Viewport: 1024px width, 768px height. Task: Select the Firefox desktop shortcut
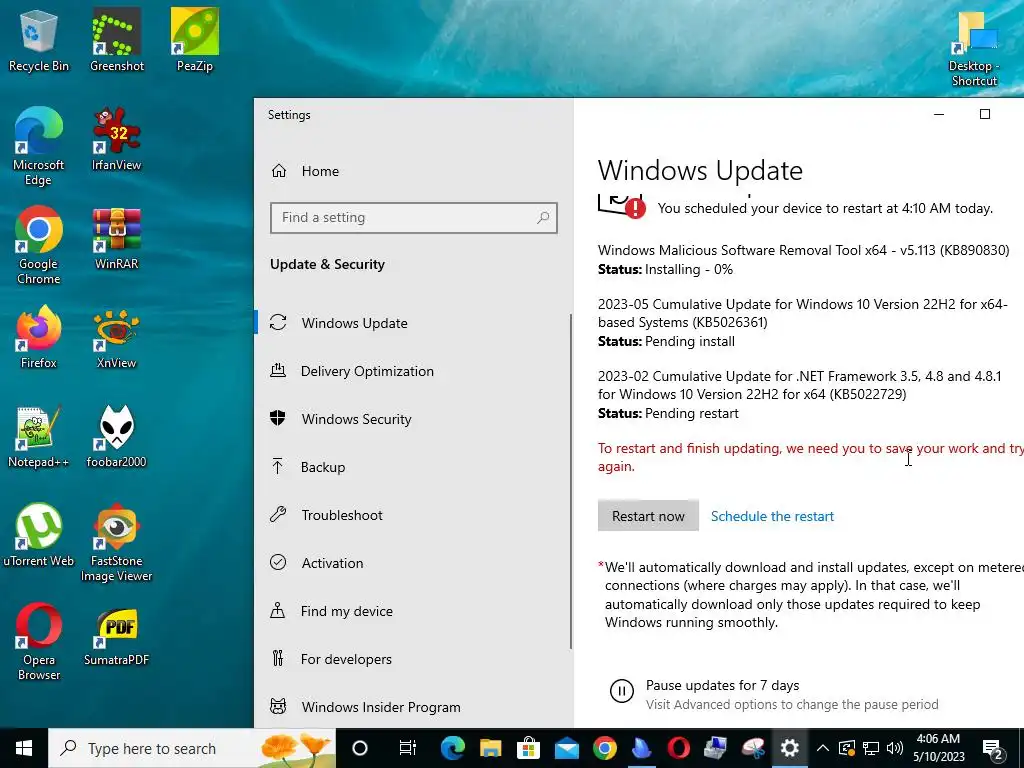click(x=39, y=338)
